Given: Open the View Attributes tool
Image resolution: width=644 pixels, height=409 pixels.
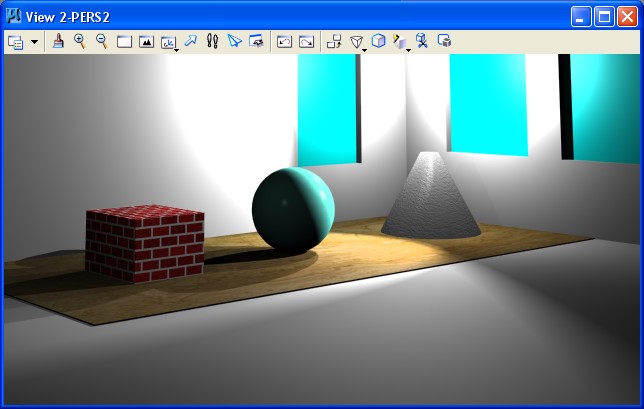Looking at the screenshot, I should 16,42.
